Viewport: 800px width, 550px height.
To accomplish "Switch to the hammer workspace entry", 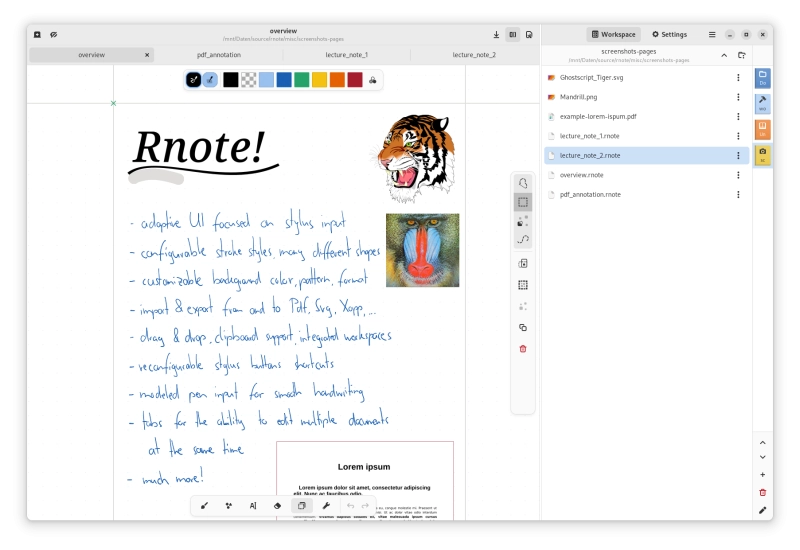I will (763, 104).
